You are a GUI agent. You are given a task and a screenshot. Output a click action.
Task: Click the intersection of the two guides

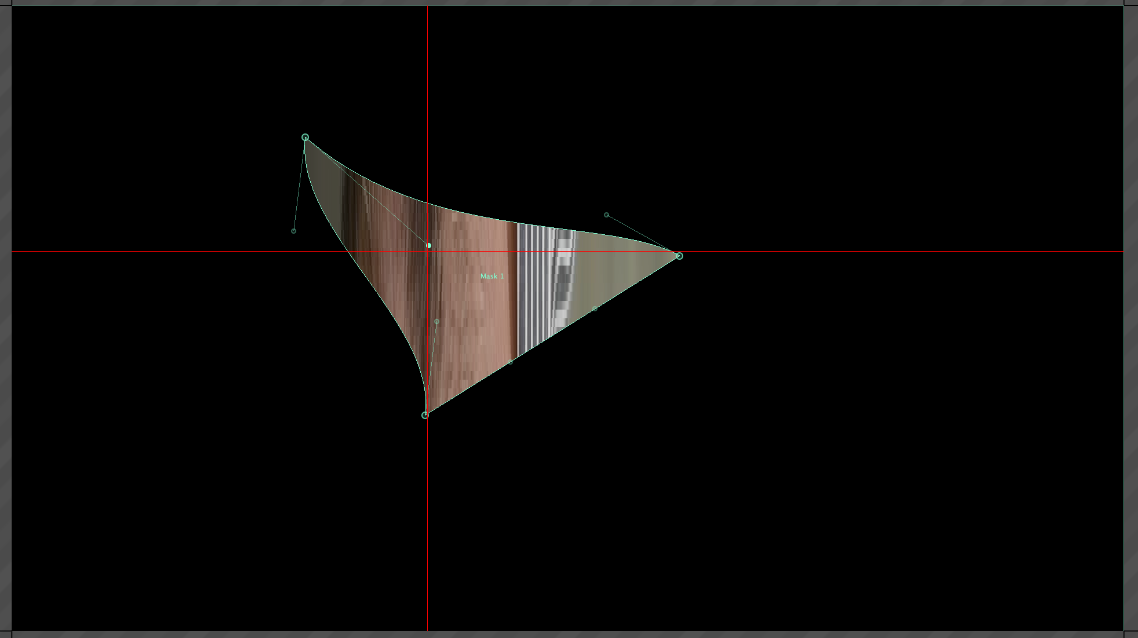tap(428, 251)
